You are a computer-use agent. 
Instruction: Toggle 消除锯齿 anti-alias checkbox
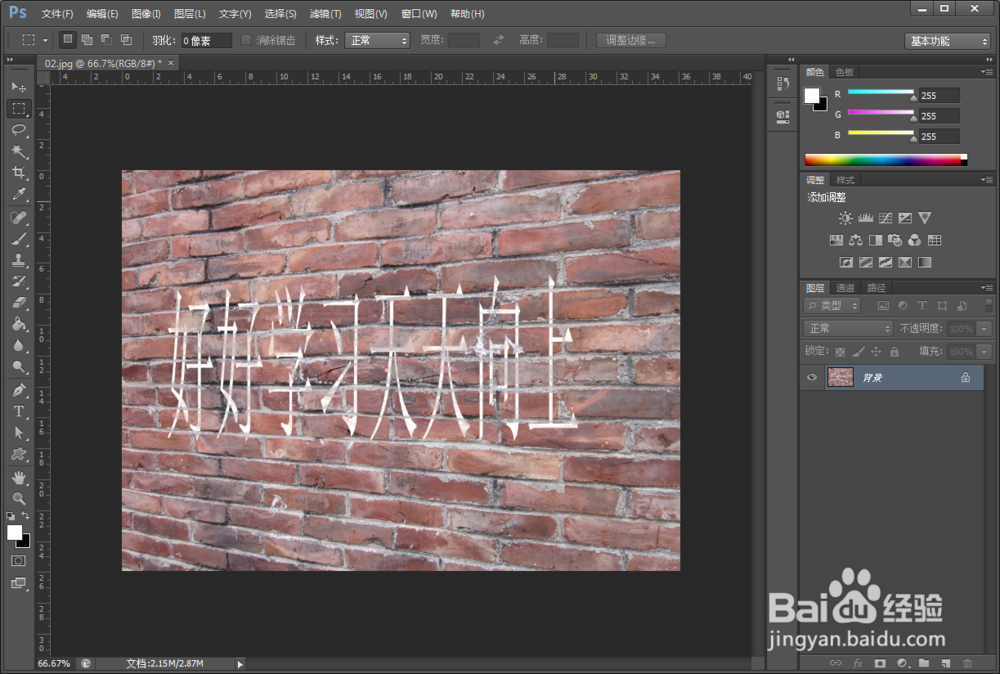pyautogui.click(x=246, y=40)
